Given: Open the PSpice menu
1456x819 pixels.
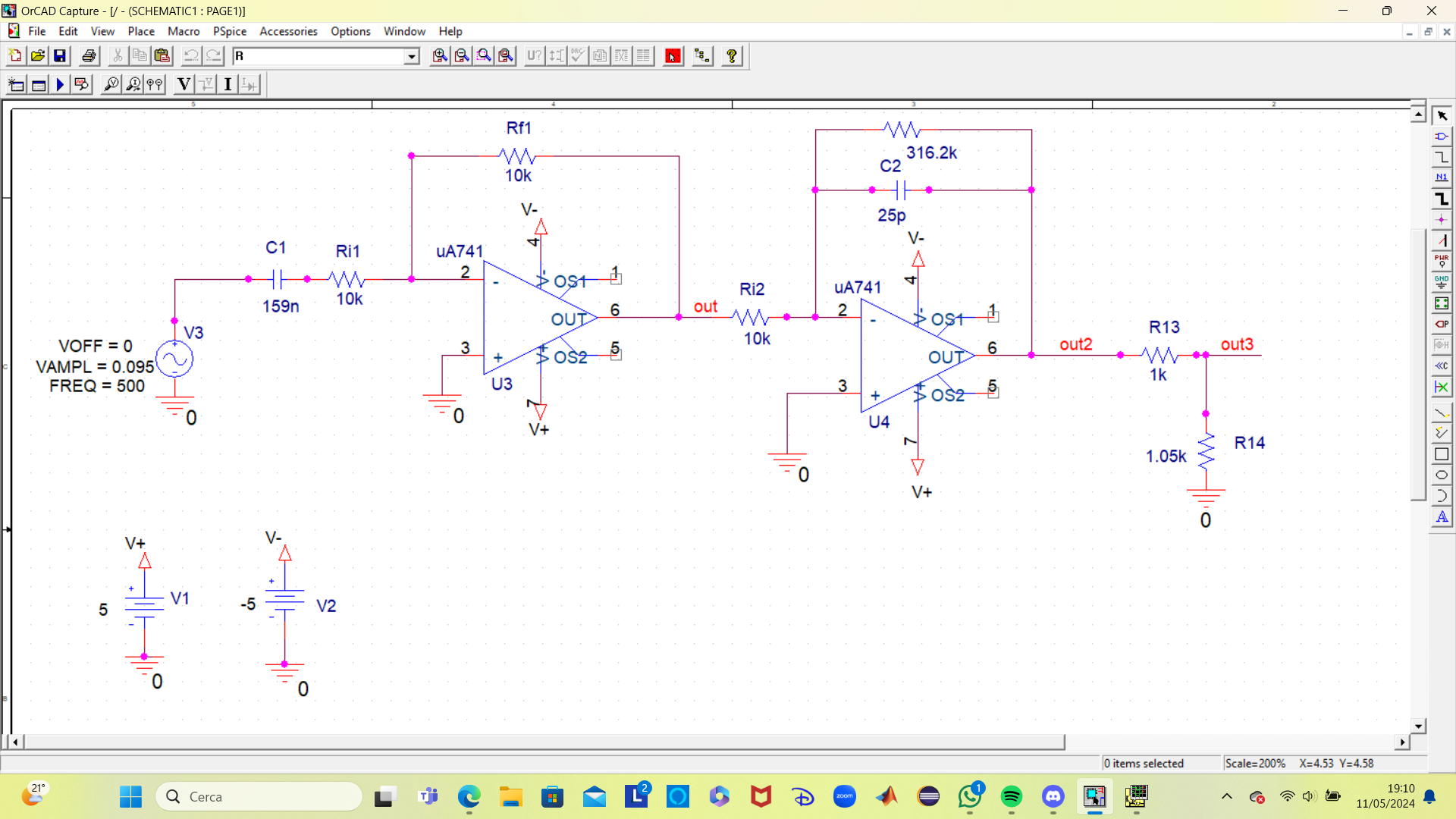Looking at the screenshot, I should [229, 31].
